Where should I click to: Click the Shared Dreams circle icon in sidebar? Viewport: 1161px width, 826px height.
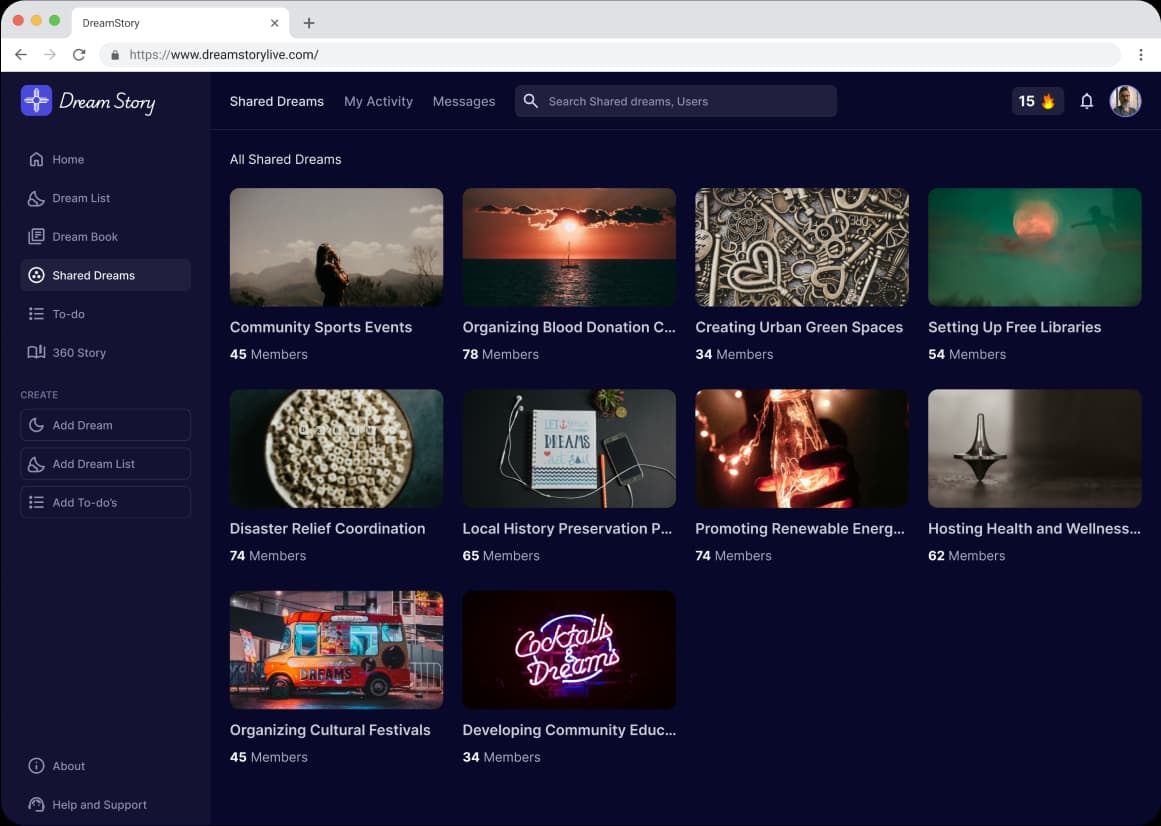(36, 275)
